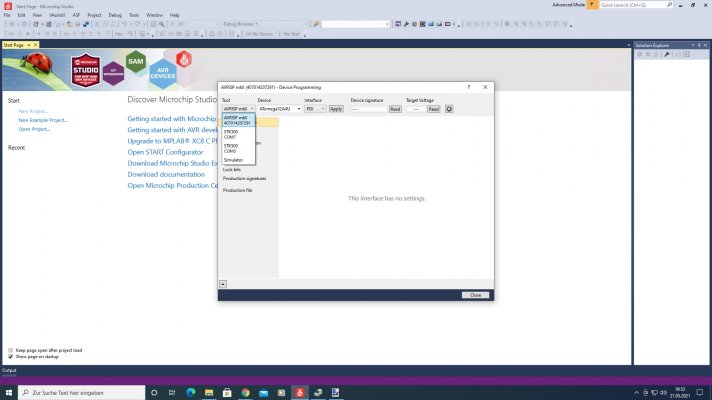Viewport: 712px width, 400px height.
Task: Select STK500 COM7 from Tool list
Action: coord(238,134)
